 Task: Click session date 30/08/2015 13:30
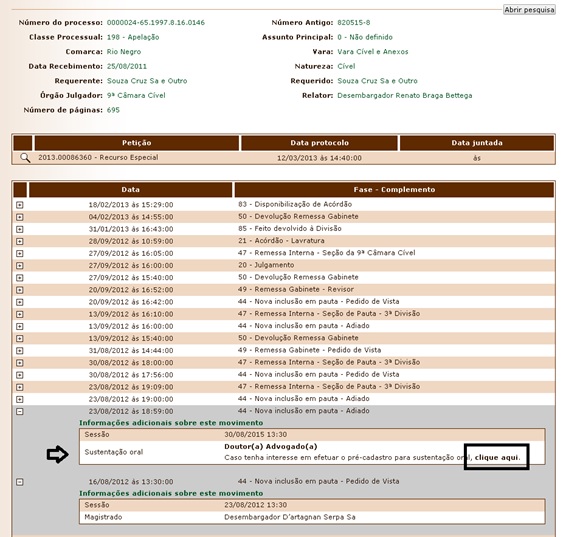click(x=256, y=435)
